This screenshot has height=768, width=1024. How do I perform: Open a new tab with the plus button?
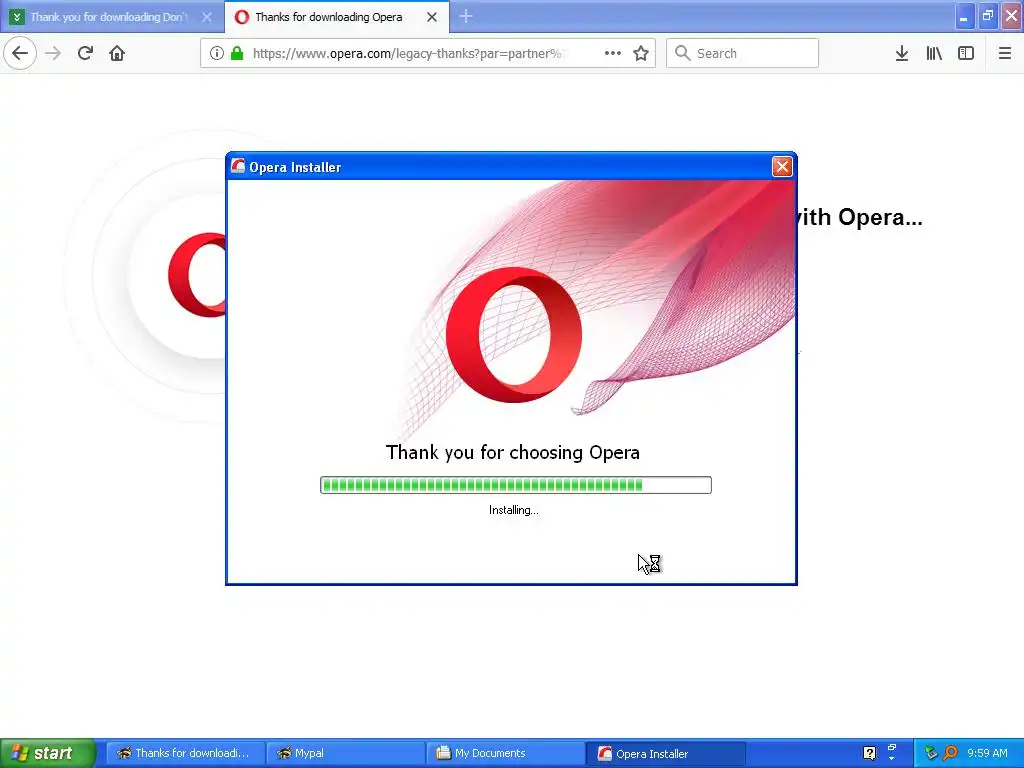pyautogui.click(x=466, y=16)
